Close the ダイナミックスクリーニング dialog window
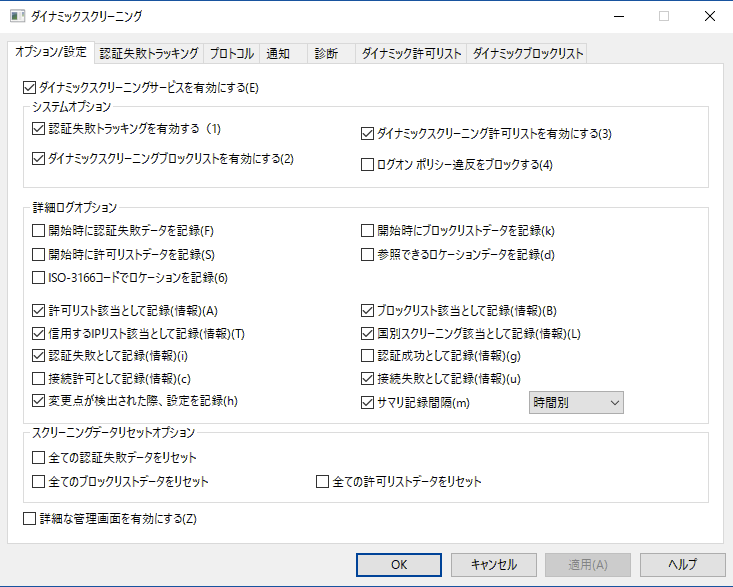 [709, 16]
